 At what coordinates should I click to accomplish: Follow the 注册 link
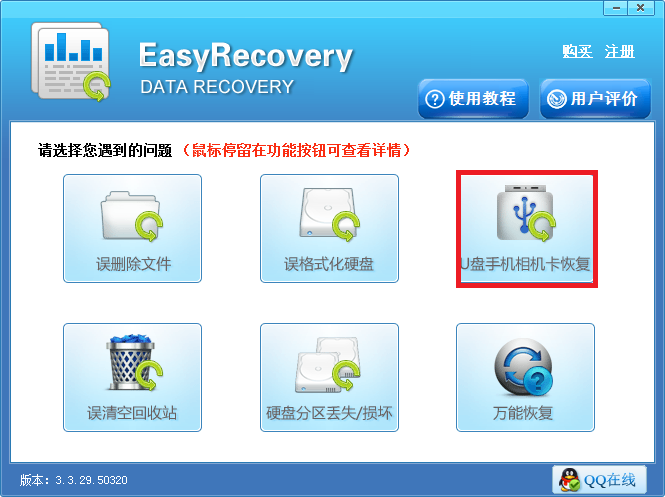pos(620,51)
